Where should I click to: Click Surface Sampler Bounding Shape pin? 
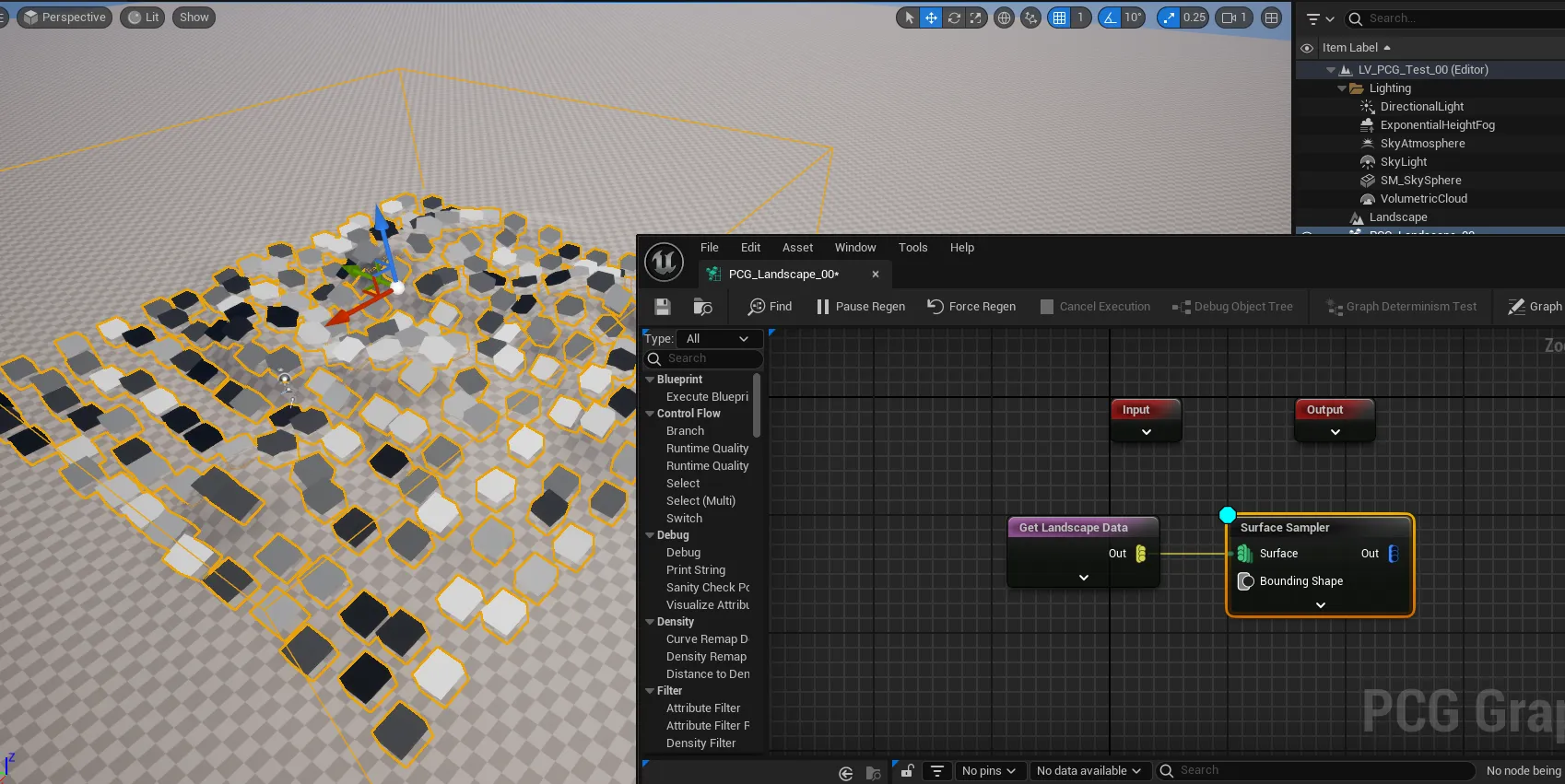pyautogui.click(x=1245, y=581)
